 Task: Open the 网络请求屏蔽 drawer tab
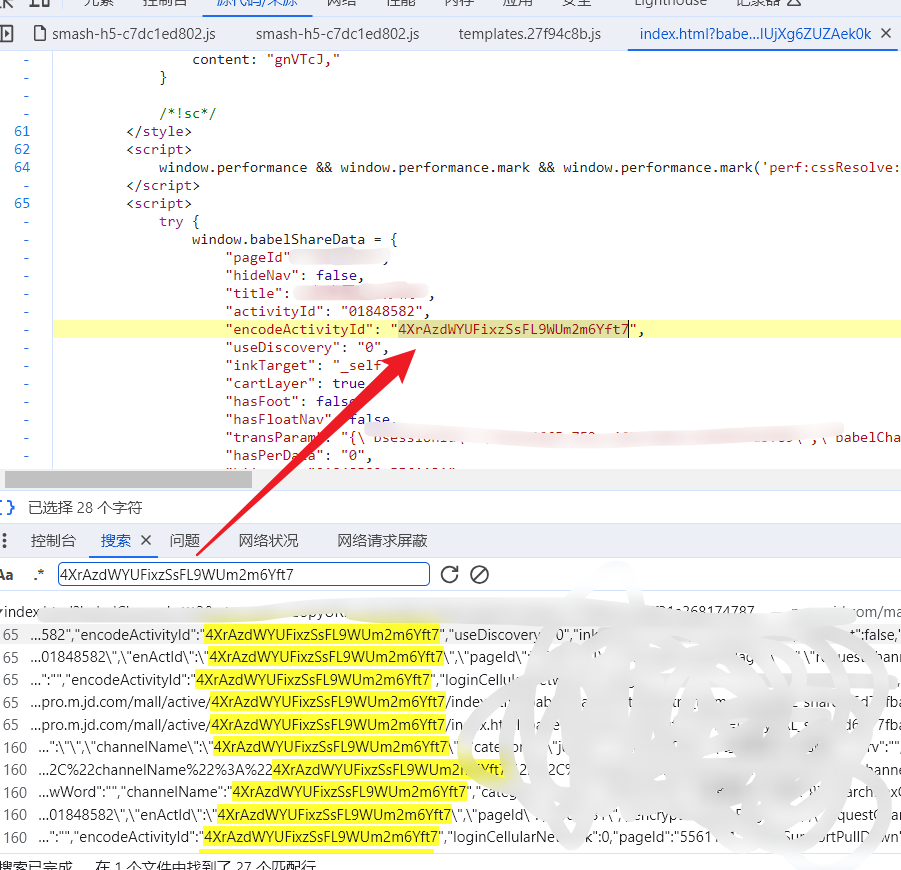[382, 540]
